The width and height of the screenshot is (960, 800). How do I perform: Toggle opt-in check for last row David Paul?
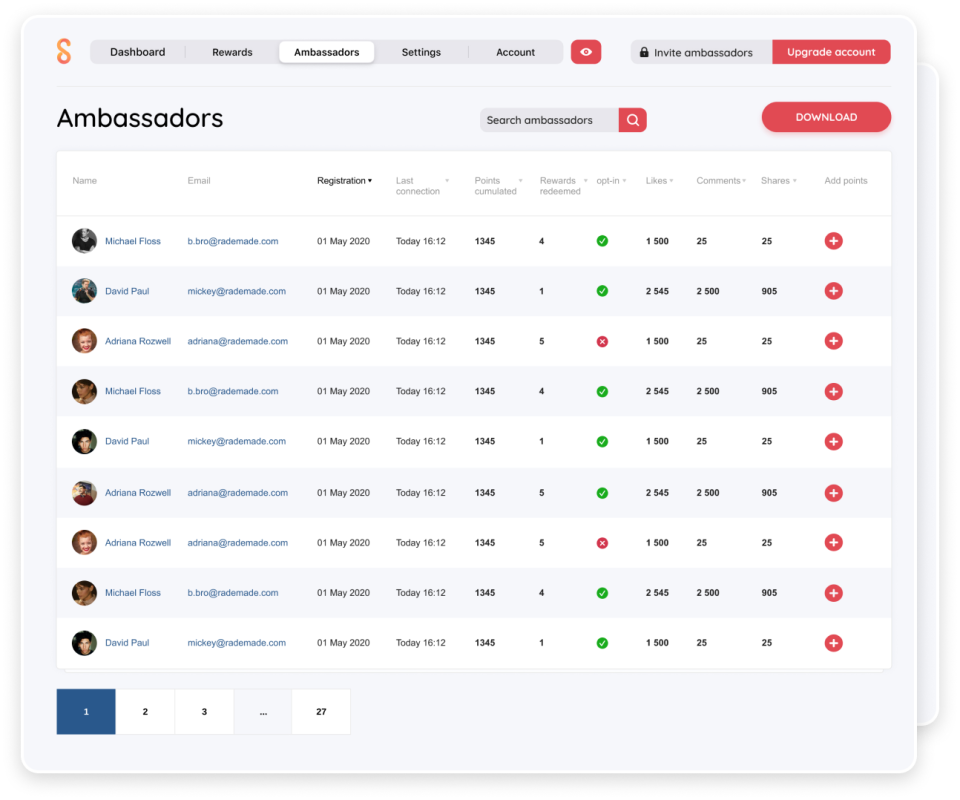click(x=602, y=643)
